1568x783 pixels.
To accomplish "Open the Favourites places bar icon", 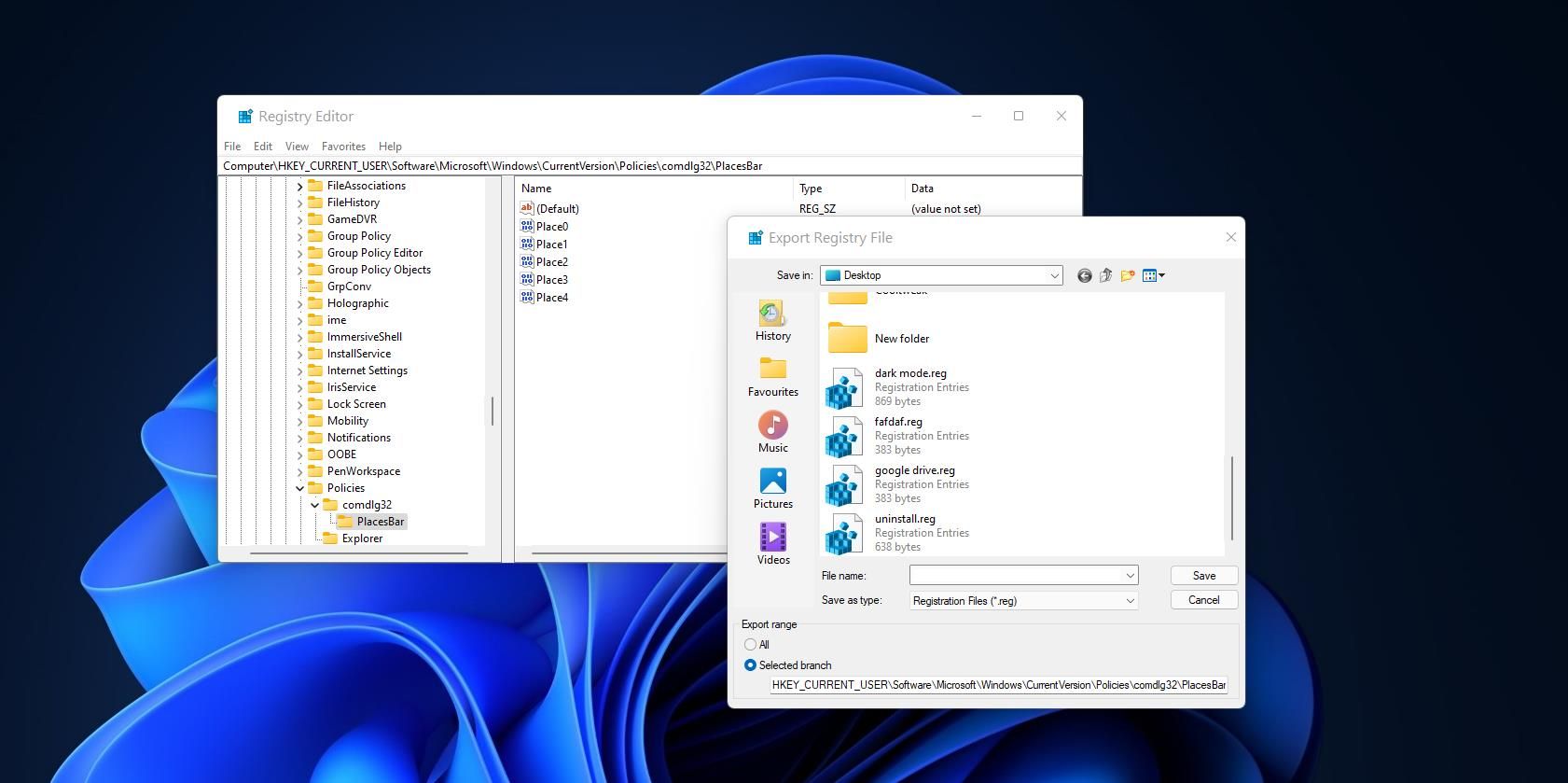I will (772, 369).
